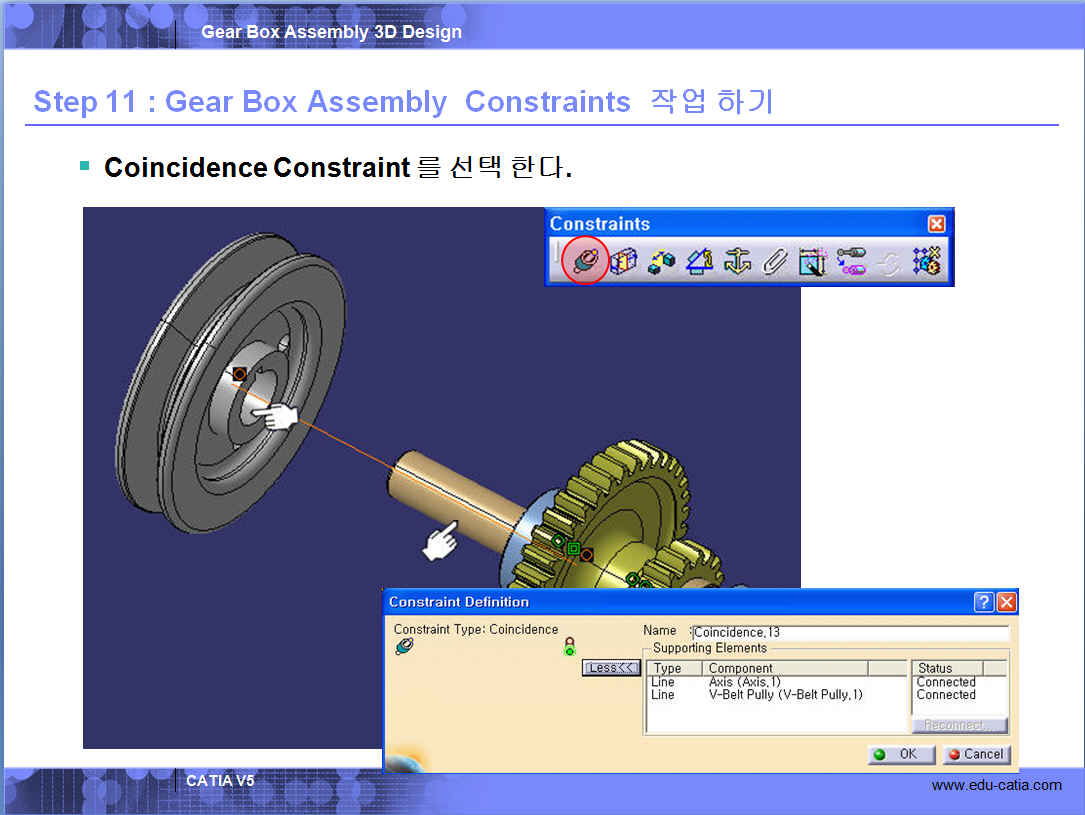Select the V-Belt Pully row

click(x=785, y=695)
